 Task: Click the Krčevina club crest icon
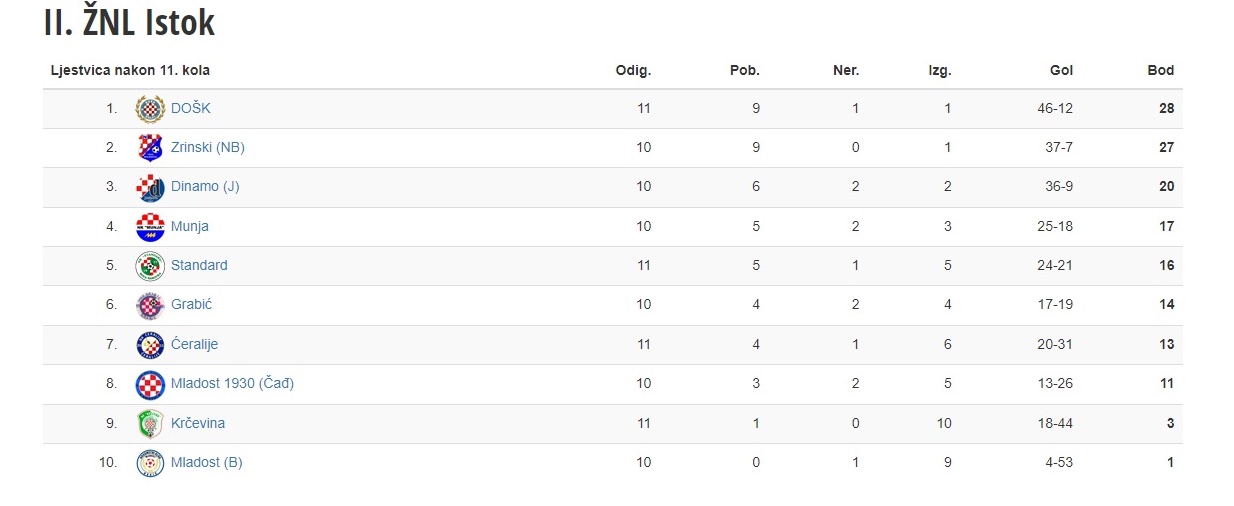click(150, 424)
